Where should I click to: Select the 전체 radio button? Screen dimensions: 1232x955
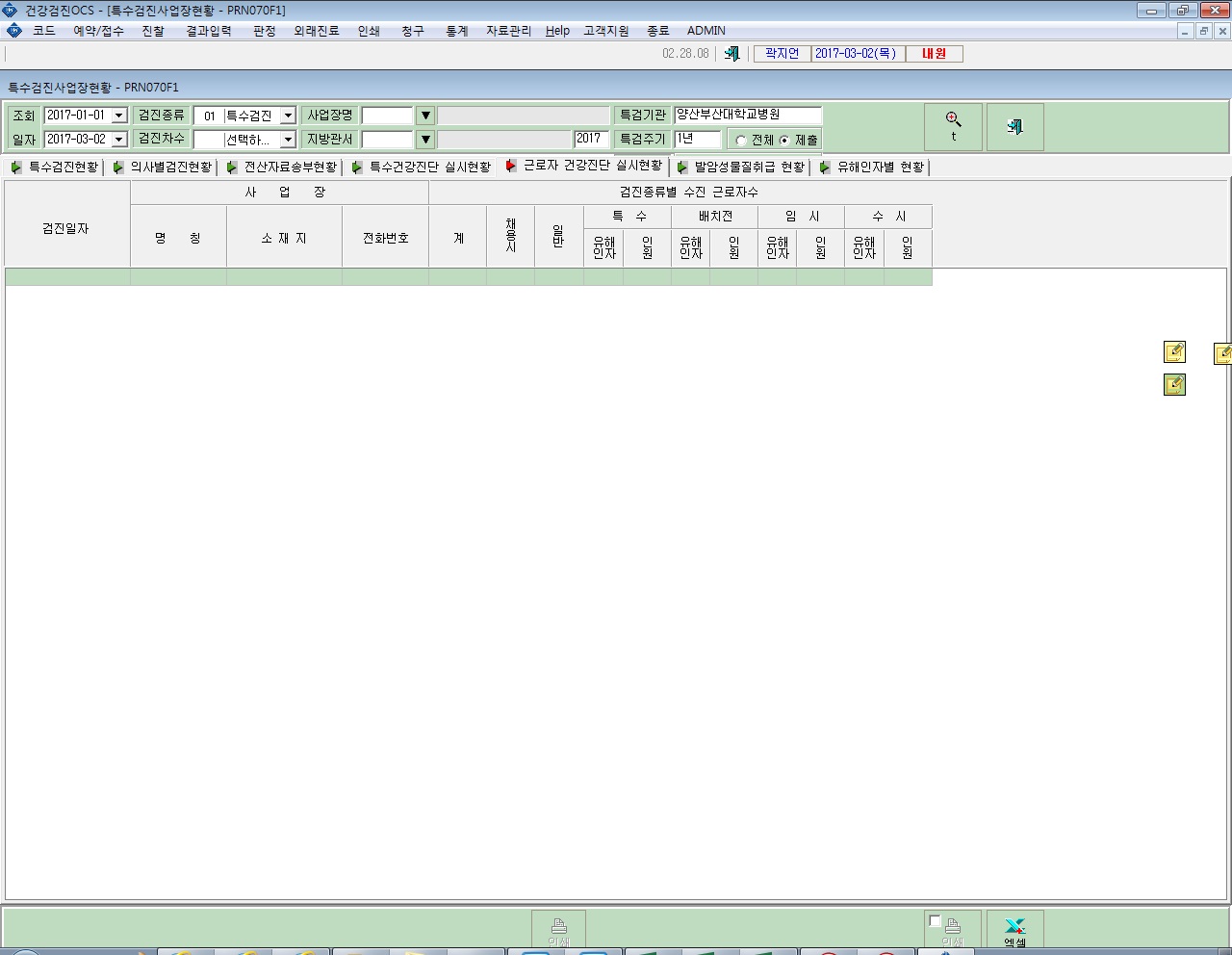coord(741,141)
